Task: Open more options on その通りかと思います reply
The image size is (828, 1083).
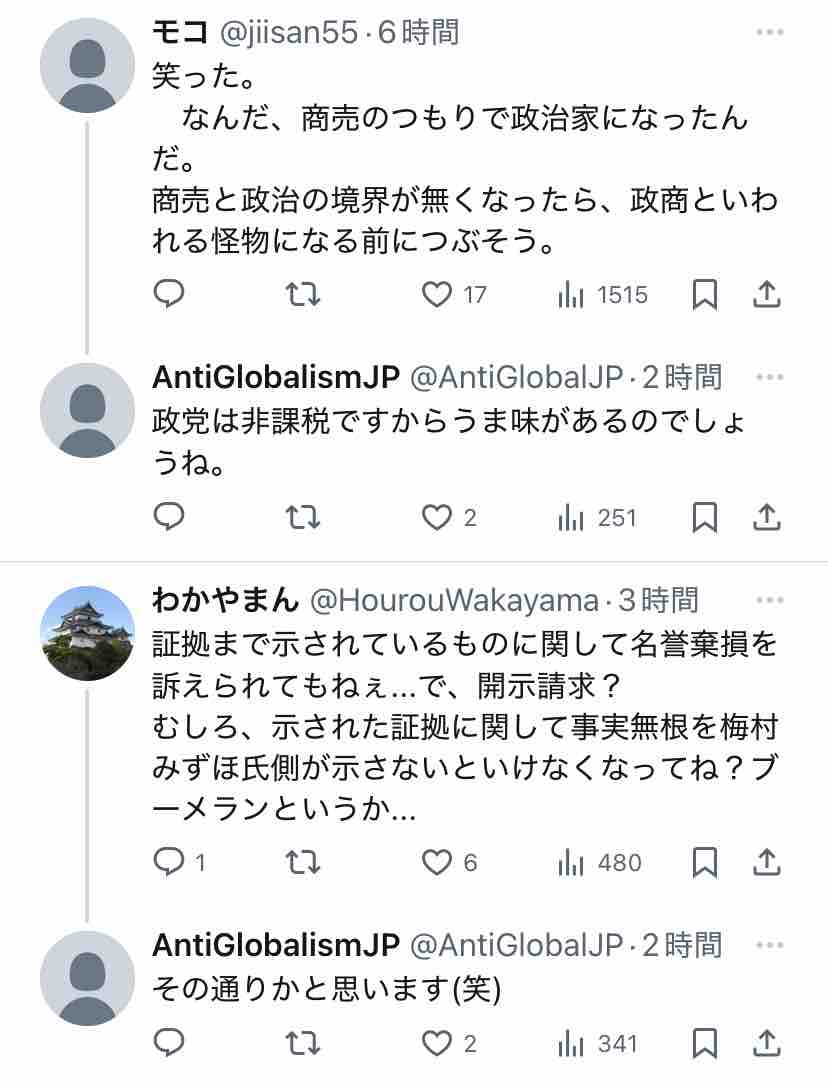Action: (x=770, y=944)
